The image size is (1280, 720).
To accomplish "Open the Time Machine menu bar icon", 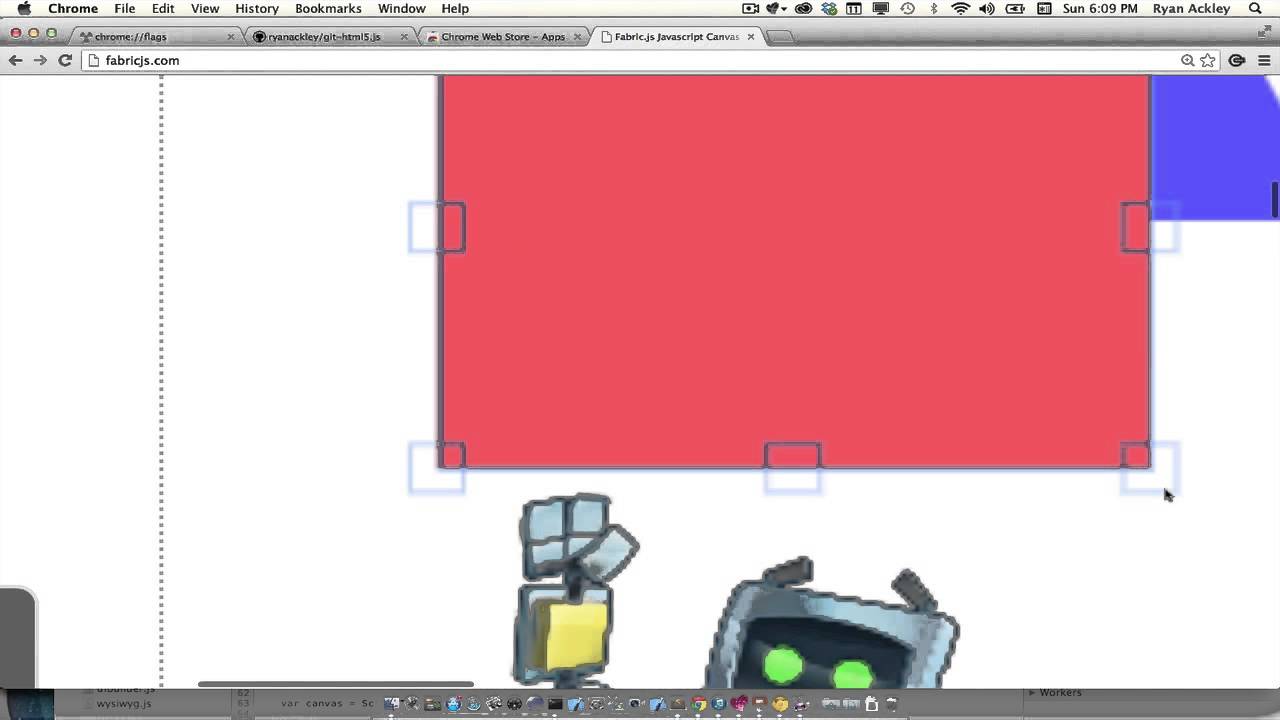I will click(907, 8).
